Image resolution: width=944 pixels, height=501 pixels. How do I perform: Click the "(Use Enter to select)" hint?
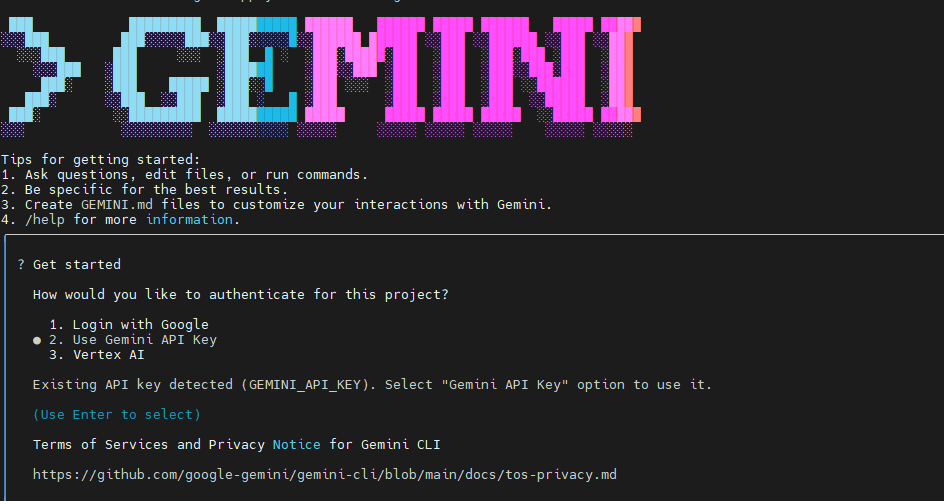point(116,414)
